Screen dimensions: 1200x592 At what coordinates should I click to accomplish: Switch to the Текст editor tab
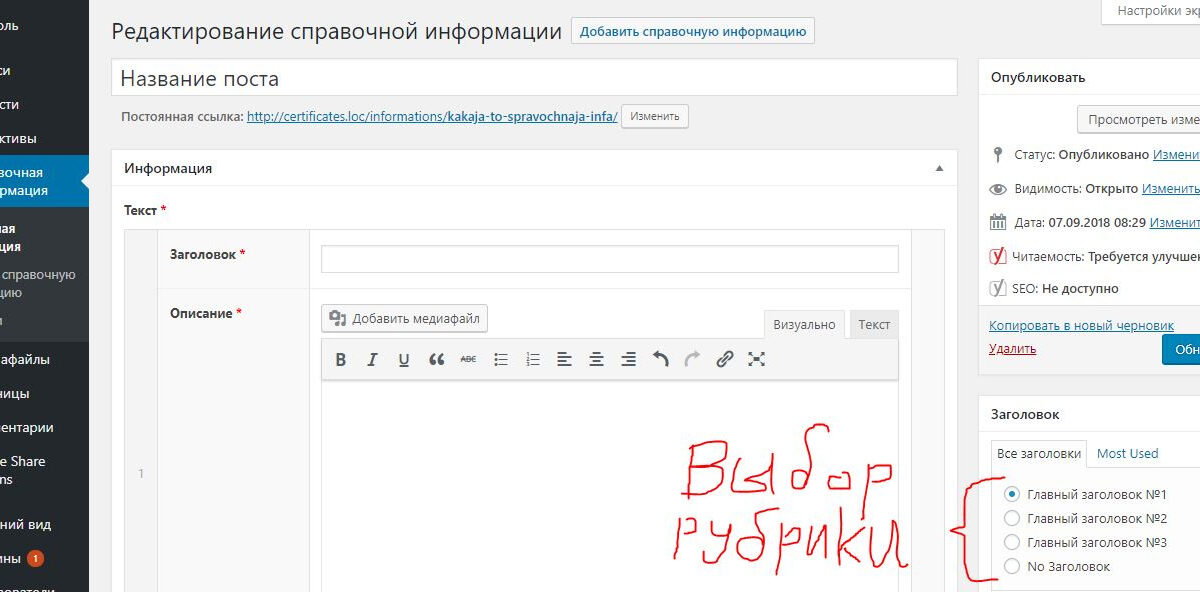coord(874,324)
